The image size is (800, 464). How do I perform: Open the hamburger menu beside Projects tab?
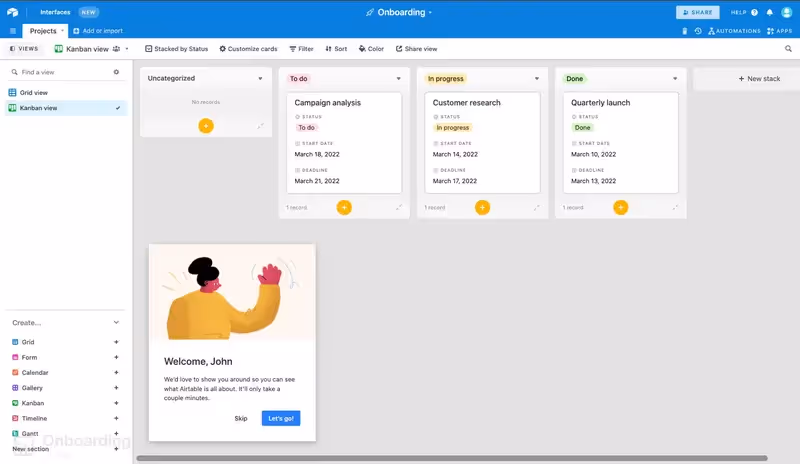tap(13, 31)
